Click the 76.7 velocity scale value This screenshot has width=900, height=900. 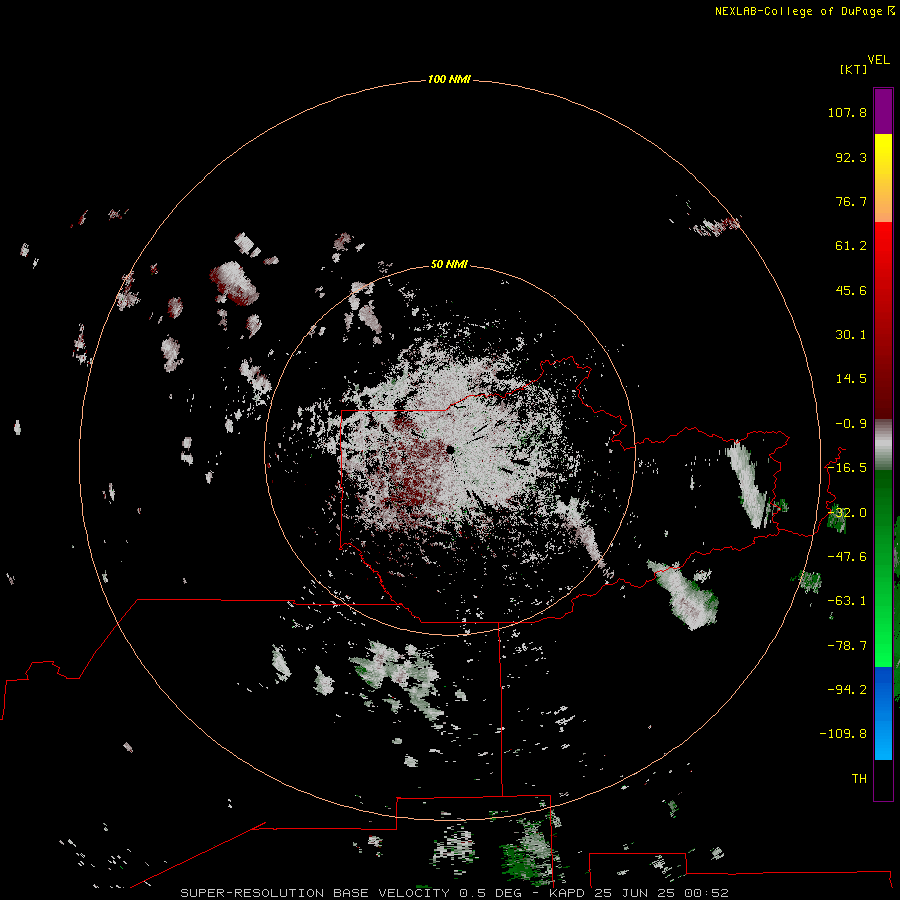pos(851,201)
